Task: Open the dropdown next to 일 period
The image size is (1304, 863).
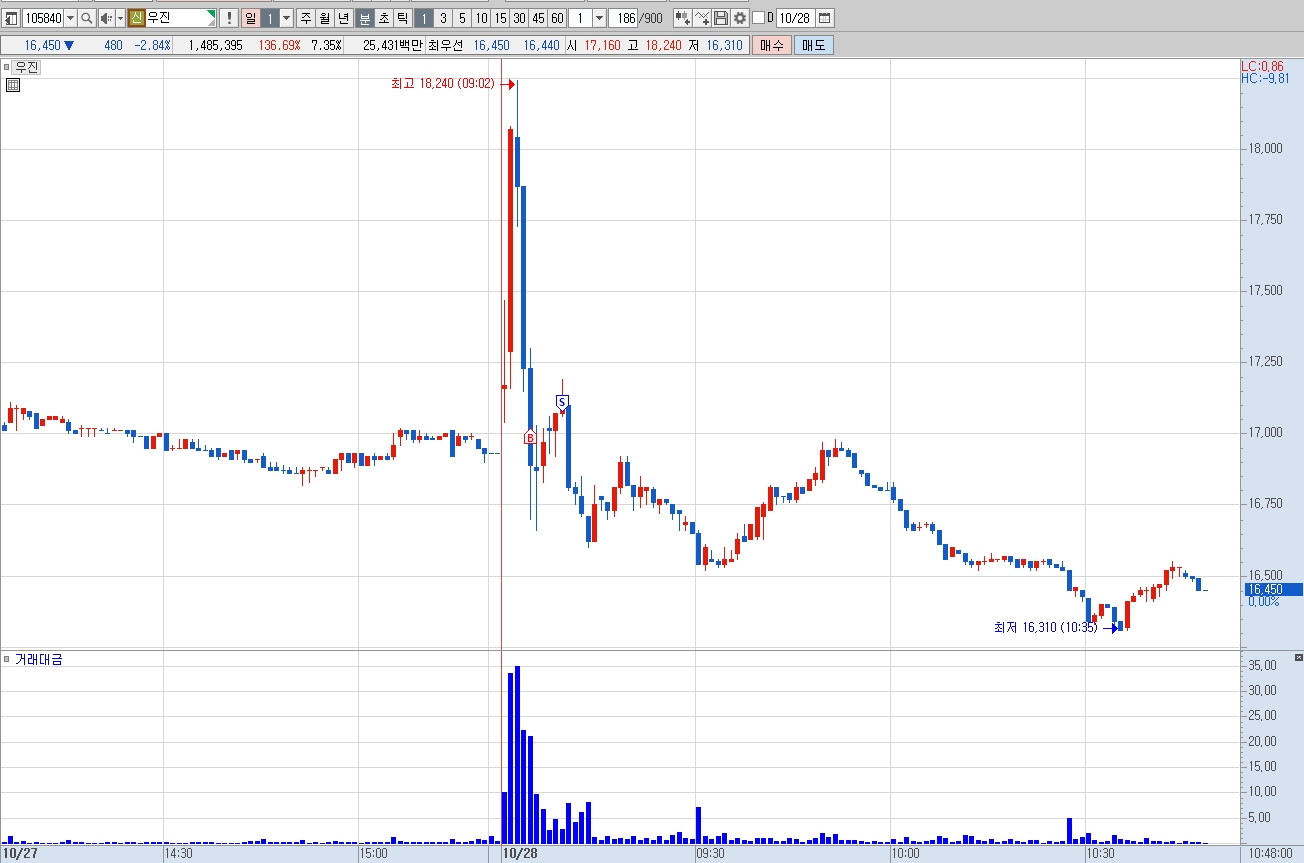Action: 286,18
